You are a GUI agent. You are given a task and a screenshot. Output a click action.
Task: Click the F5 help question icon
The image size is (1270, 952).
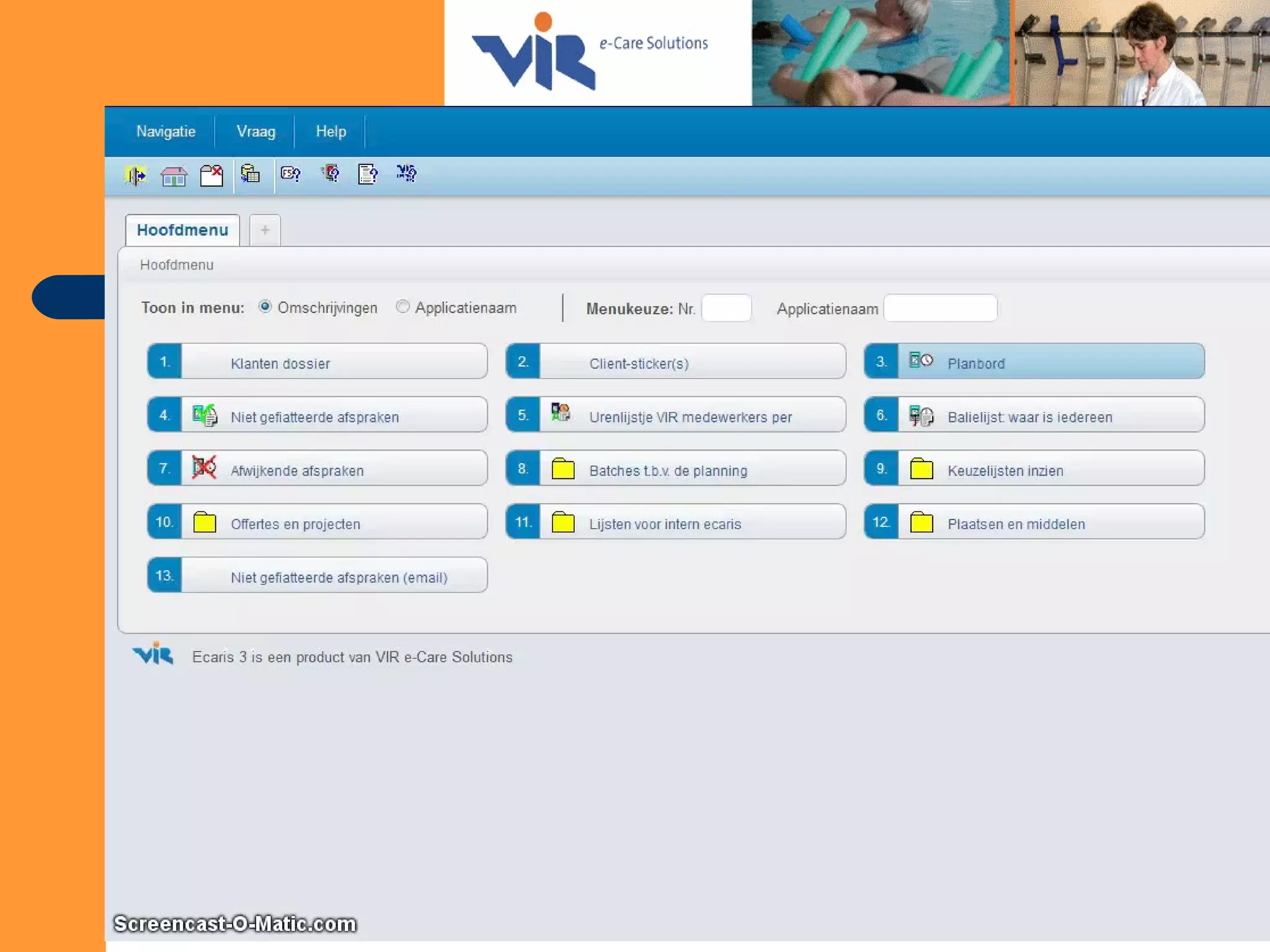click(x=290, y=174)
